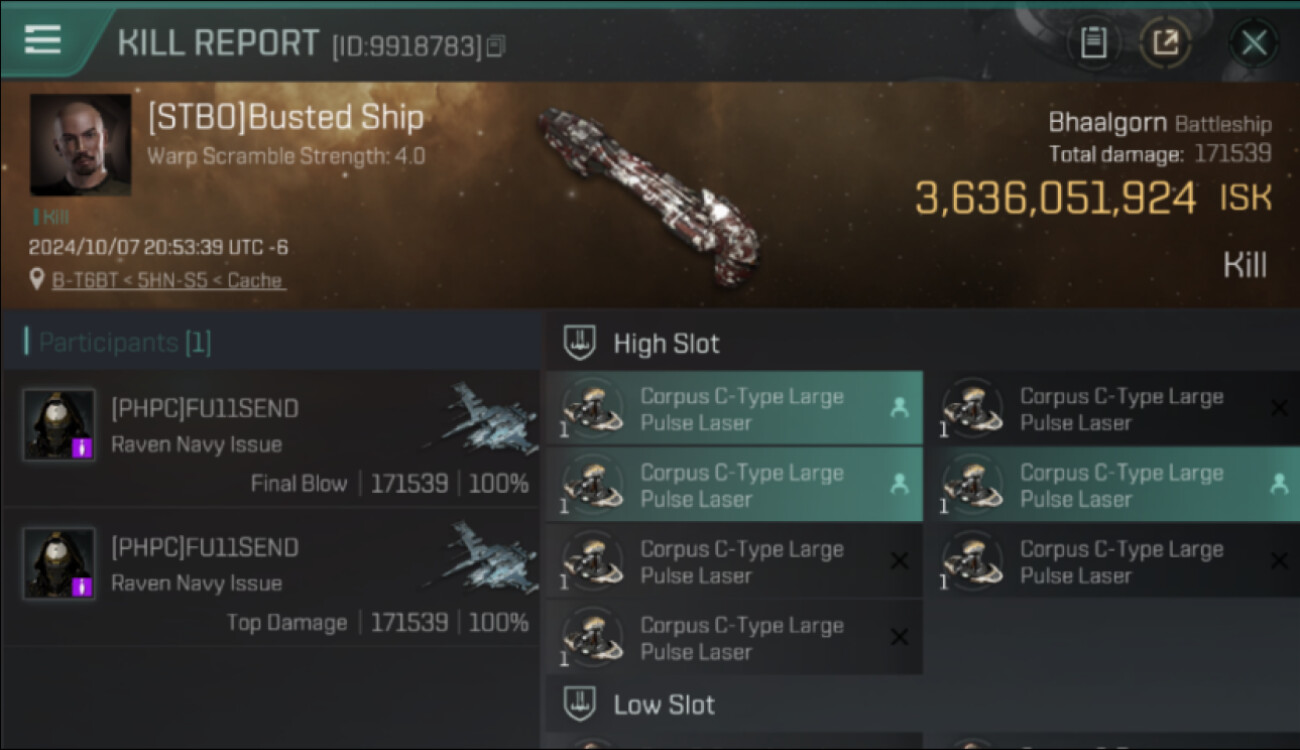Click the Bhaalgorn ship name text

coord(1107,123)
